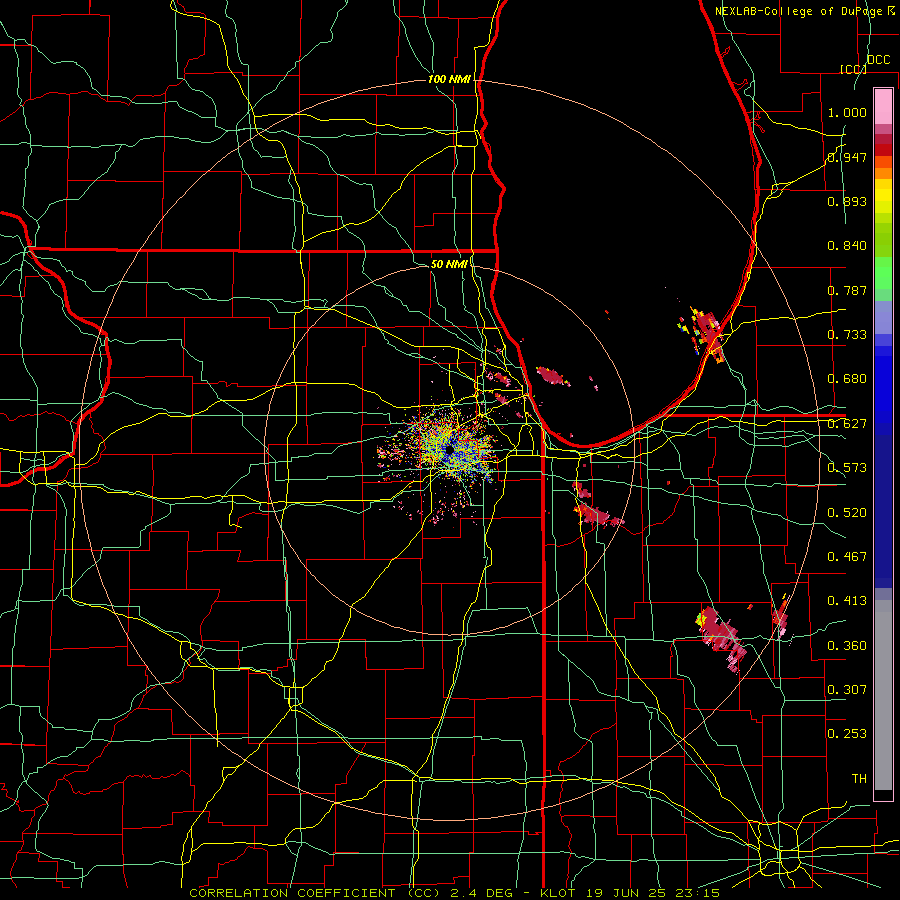This screenshot has height=900, width=900.
Task: Select the 0.360 scale value
Action: (847, 646)
